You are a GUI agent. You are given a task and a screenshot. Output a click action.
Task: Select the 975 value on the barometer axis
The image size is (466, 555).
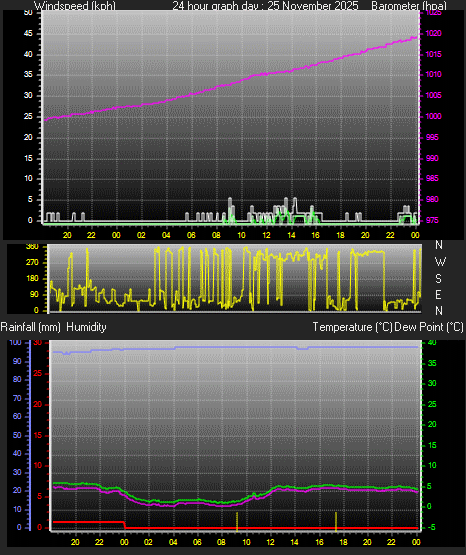432,220
